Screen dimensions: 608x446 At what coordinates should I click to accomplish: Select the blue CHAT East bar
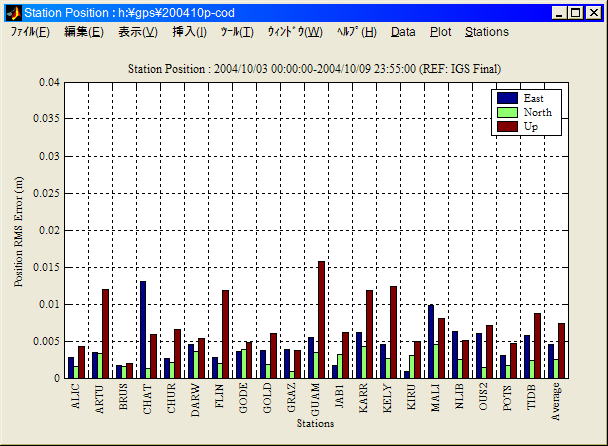(x=143, y=329)
